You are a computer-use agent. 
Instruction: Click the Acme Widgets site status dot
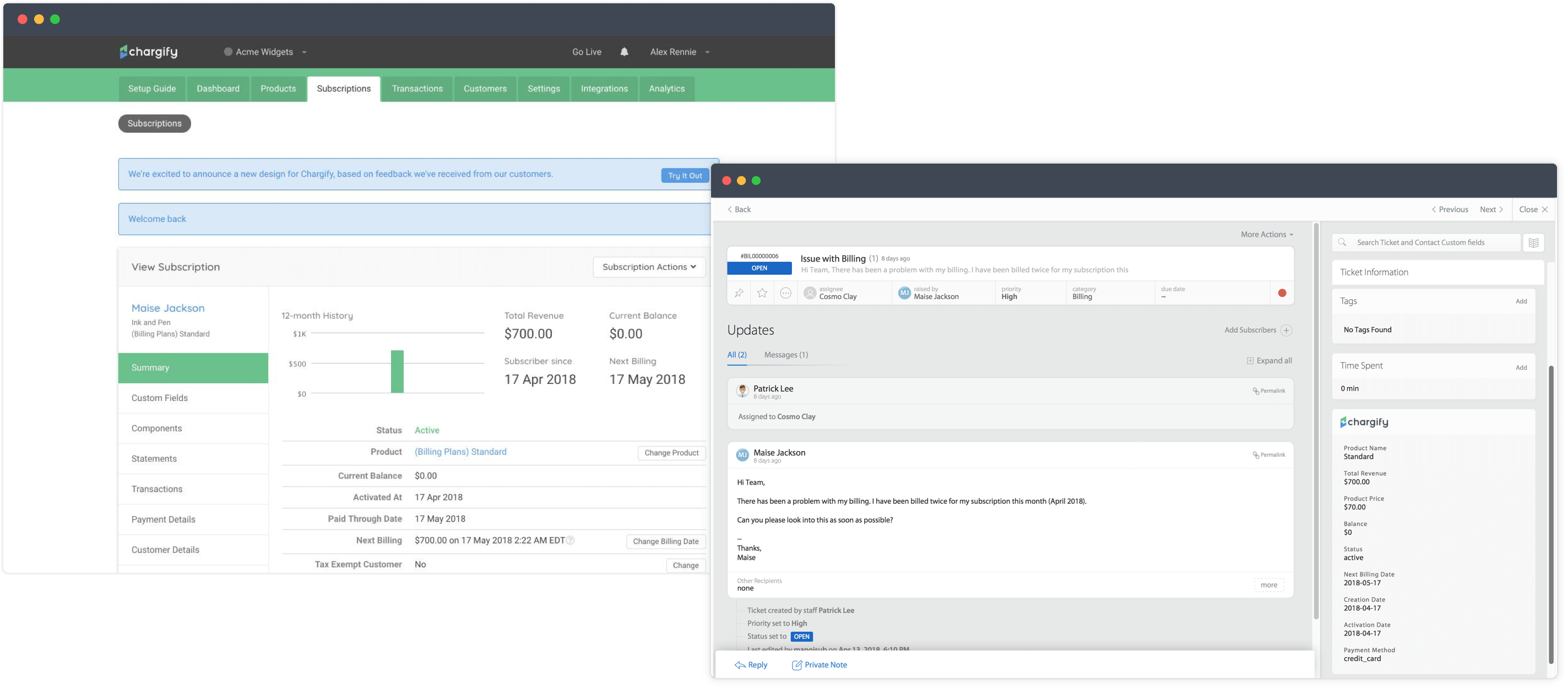click(227, 52)
